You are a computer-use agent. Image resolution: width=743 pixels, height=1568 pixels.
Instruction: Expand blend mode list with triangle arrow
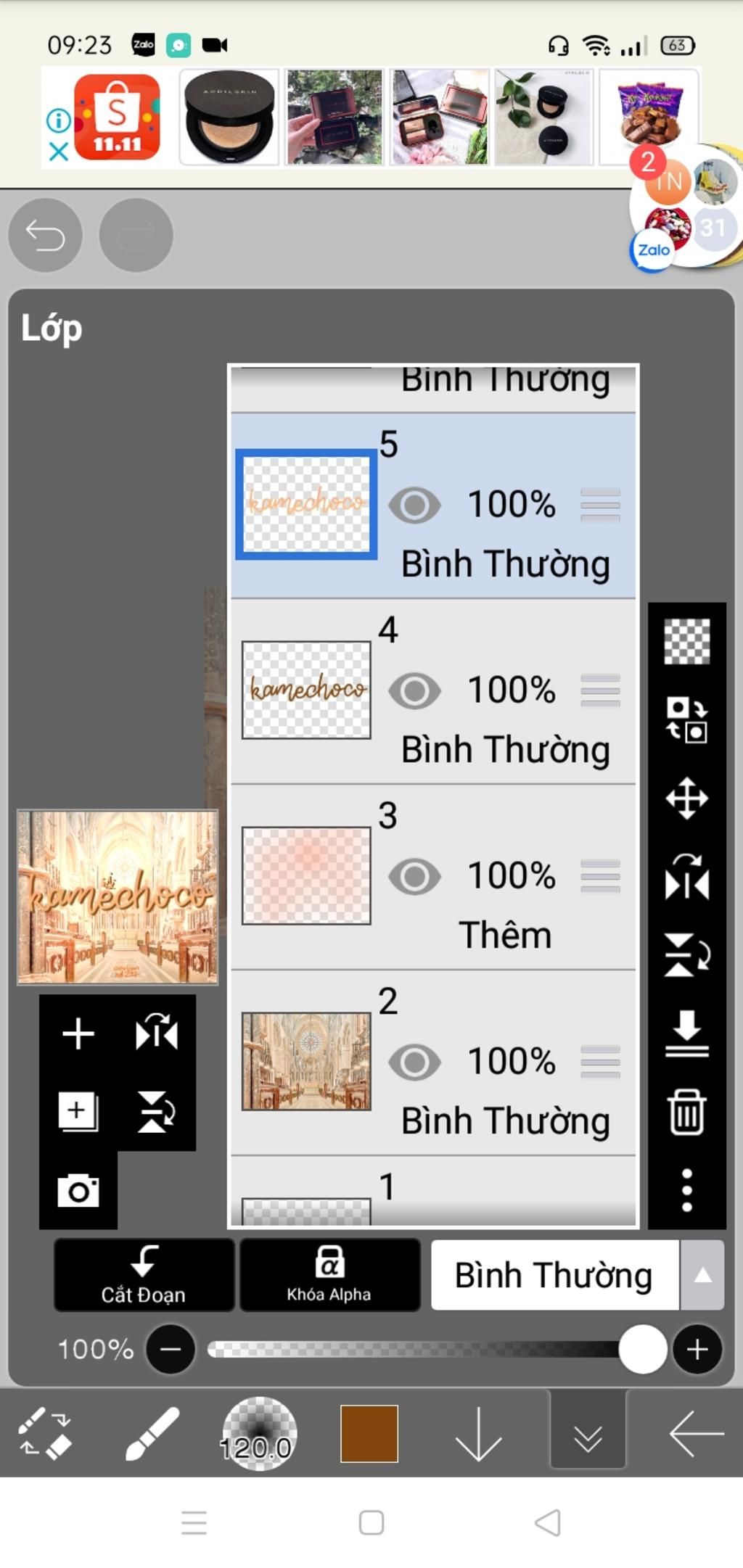[702, 1276]
